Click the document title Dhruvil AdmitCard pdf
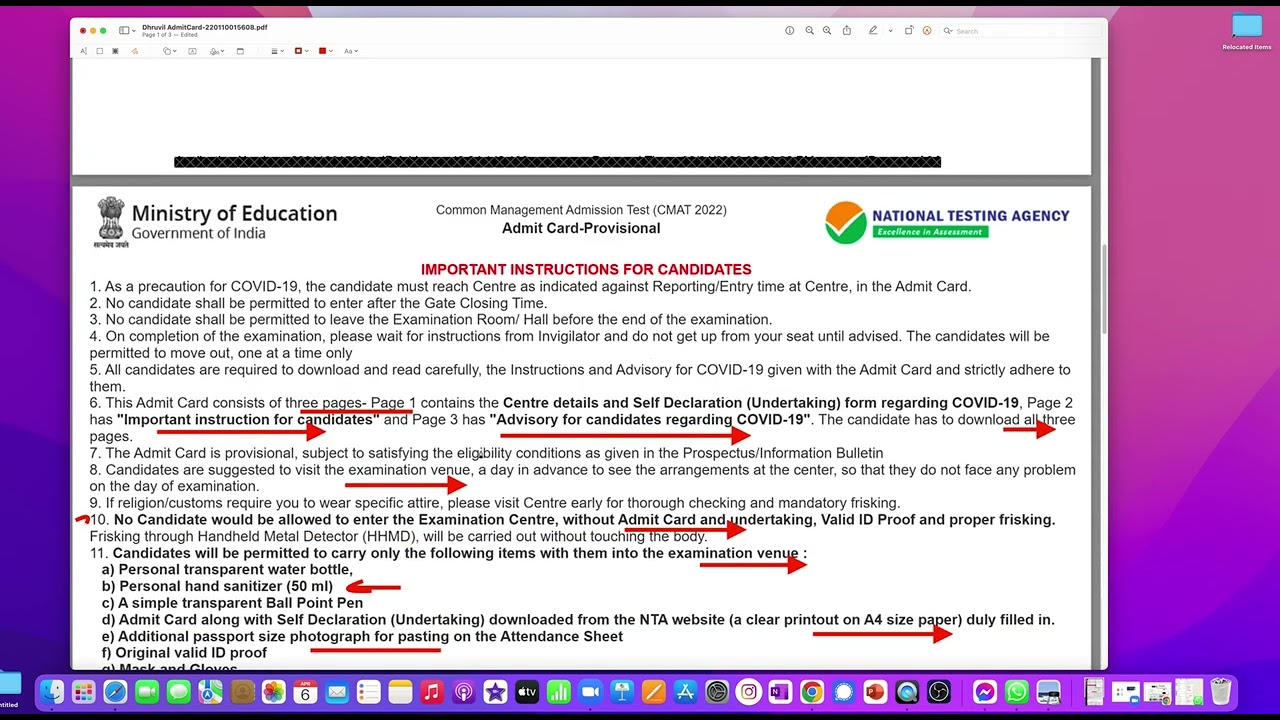The height and width of the screenshot is (720, 1280). [205, 27]
